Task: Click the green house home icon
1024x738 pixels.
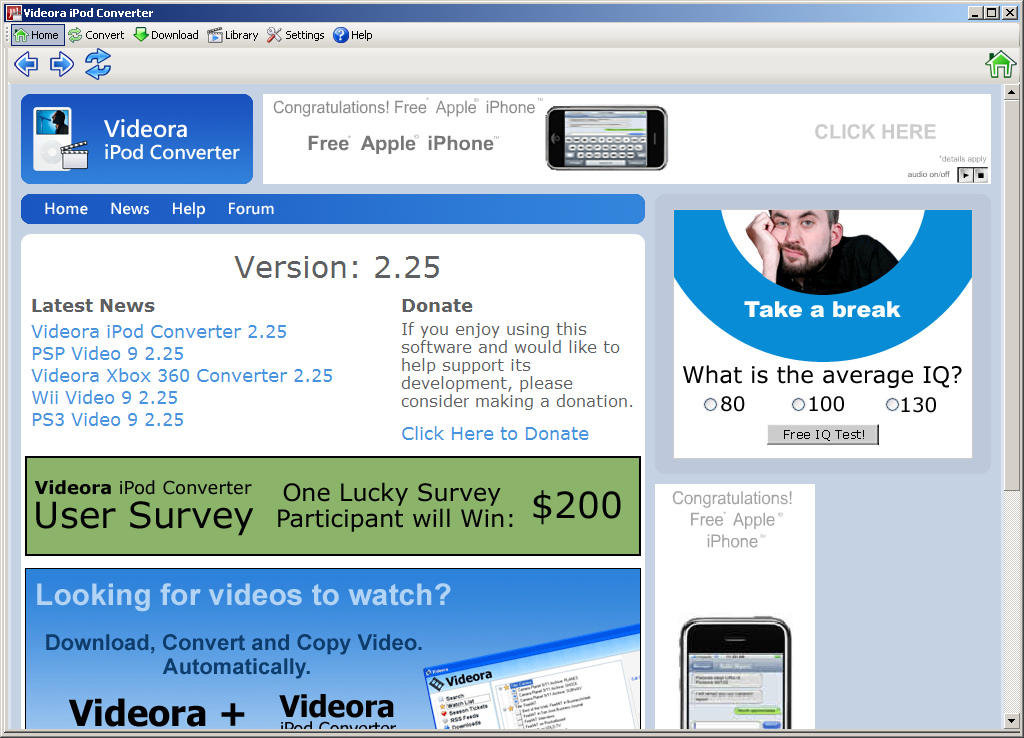Action: pyautogui.click(x=1000, y=64)
